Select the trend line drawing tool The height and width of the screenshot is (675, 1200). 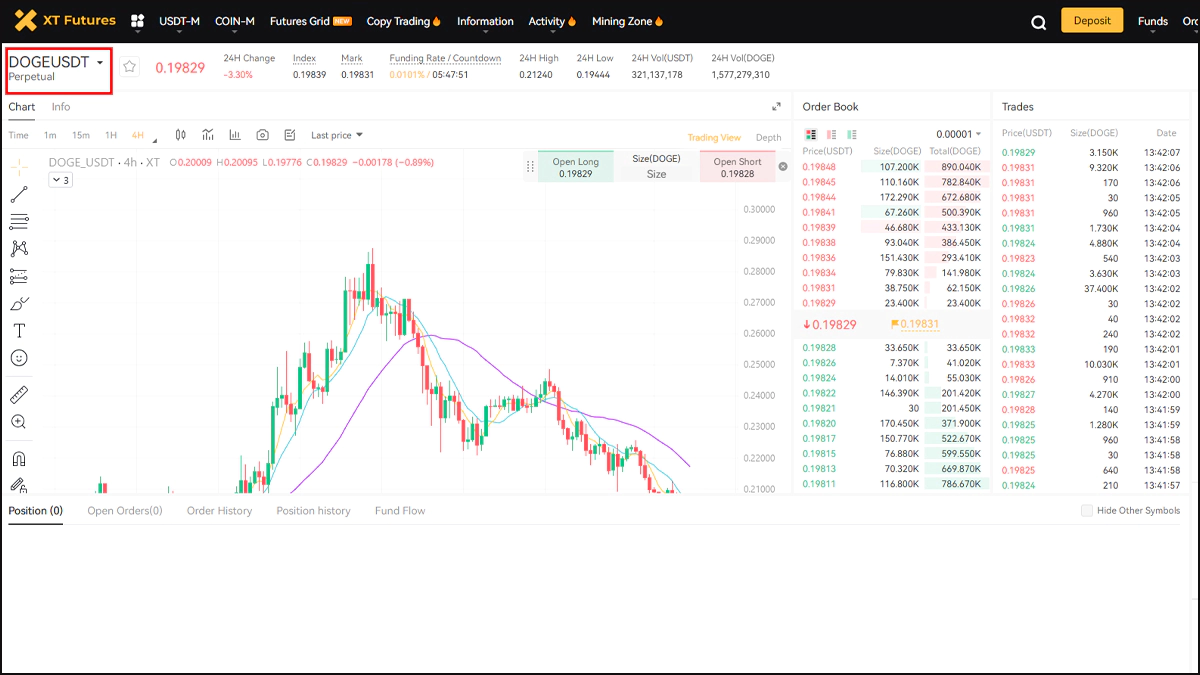(x=19, y=194)
